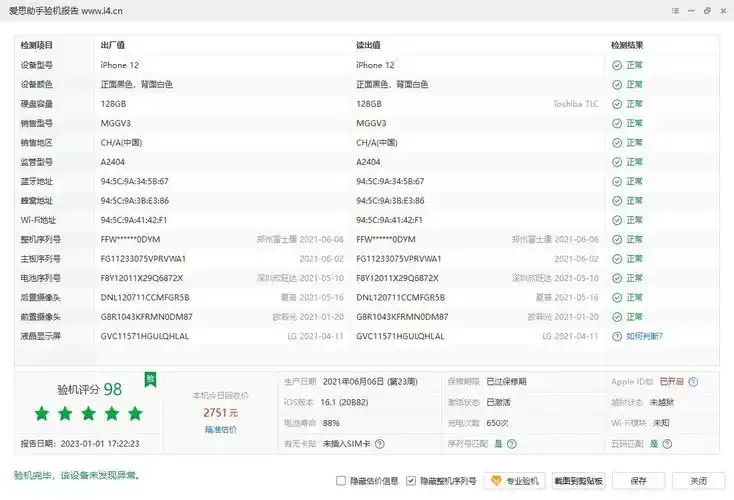This screenshot has width=734, height=500.
Task: Click the 生产日期 value 2021年06月06日
Action: tap(370, 382)
